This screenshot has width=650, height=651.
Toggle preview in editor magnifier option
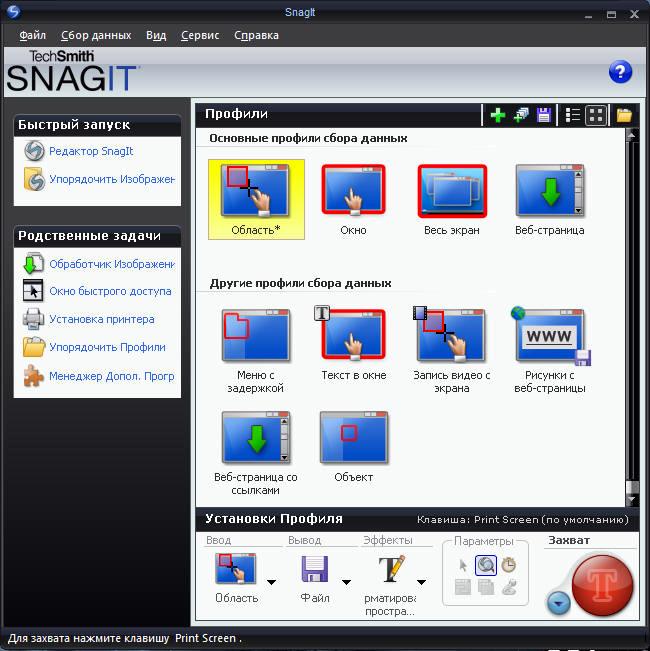(x=486, y=565)
